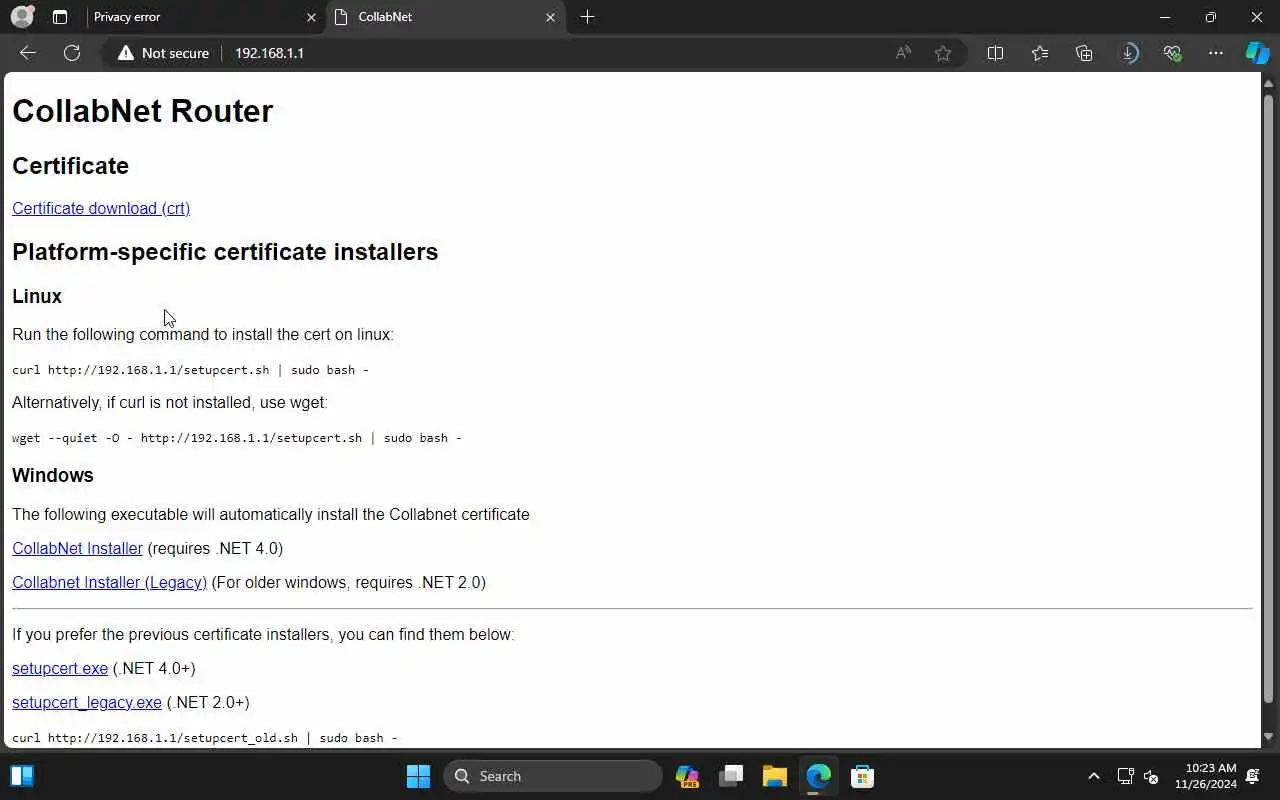Click the Platform-specific certificate installers heading
Image resolution: width=1280 pixels, height=800 pixels.
pos(225,251)
